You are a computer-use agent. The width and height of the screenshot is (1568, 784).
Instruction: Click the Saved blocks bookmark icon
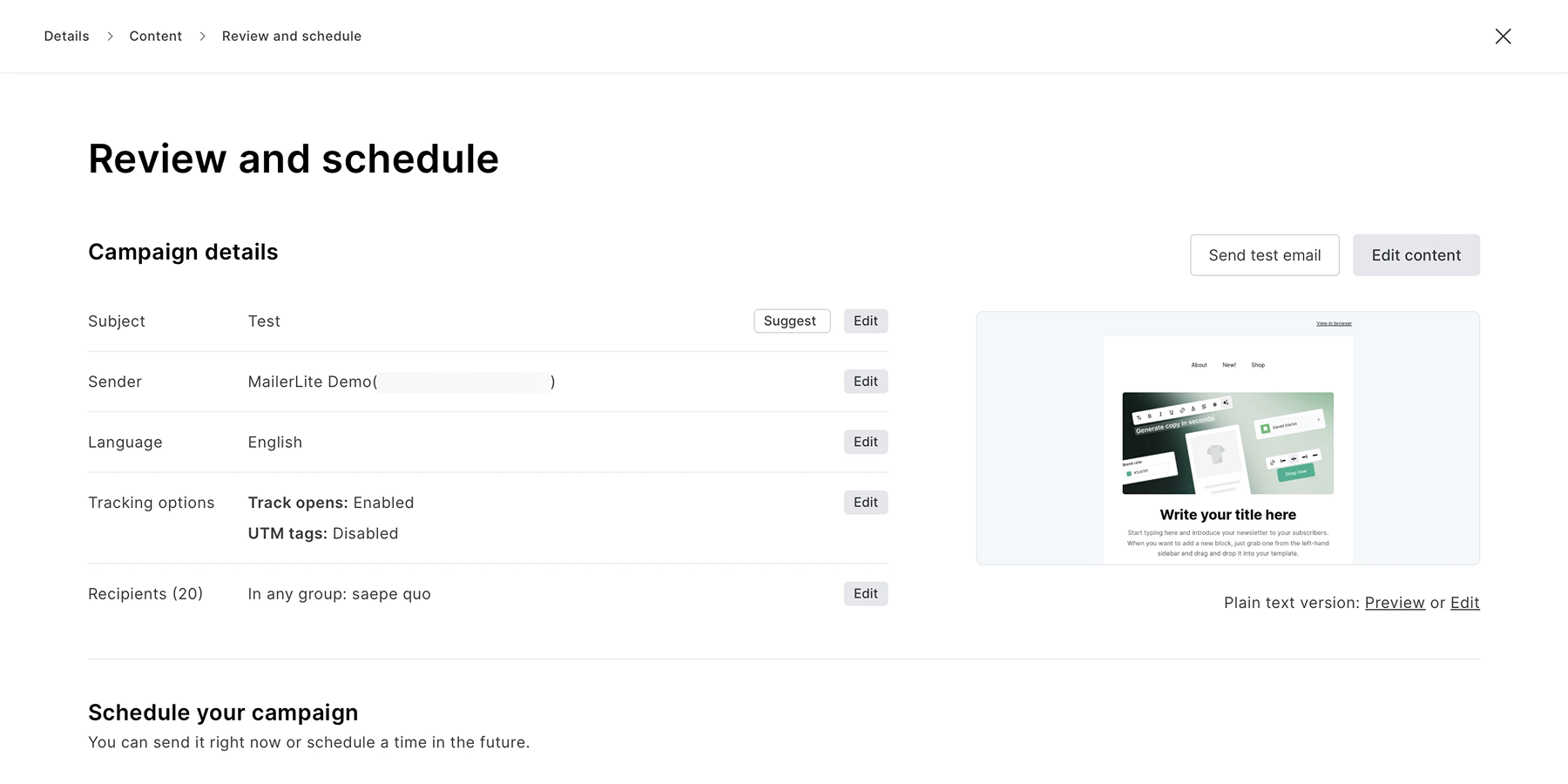click(1266, 429)
